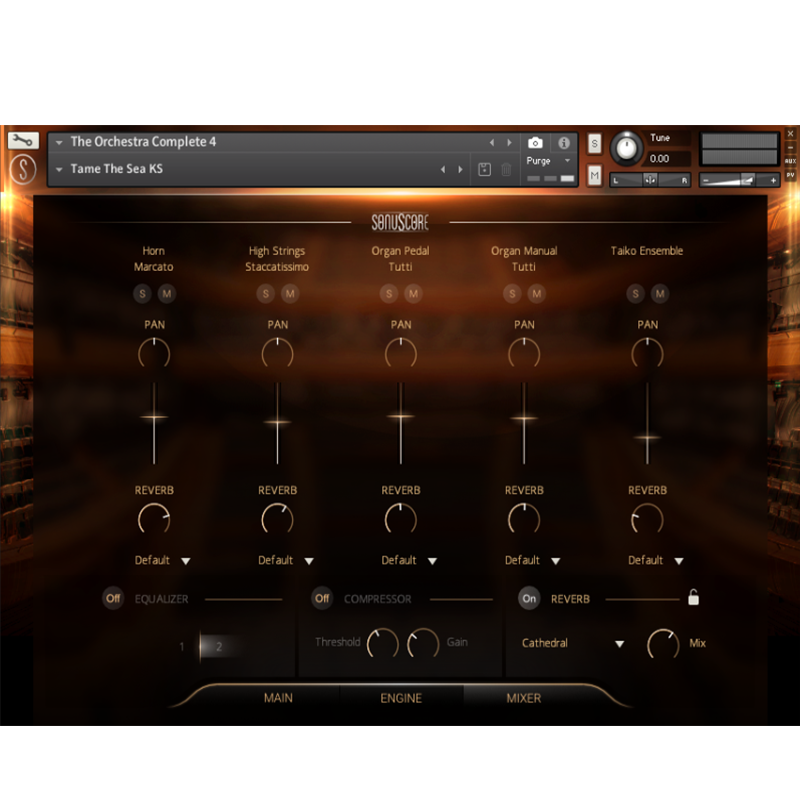800x800 pixels.
Task: Save the snapshot with the floppy disk icon
Action: [x=485, y=169]
